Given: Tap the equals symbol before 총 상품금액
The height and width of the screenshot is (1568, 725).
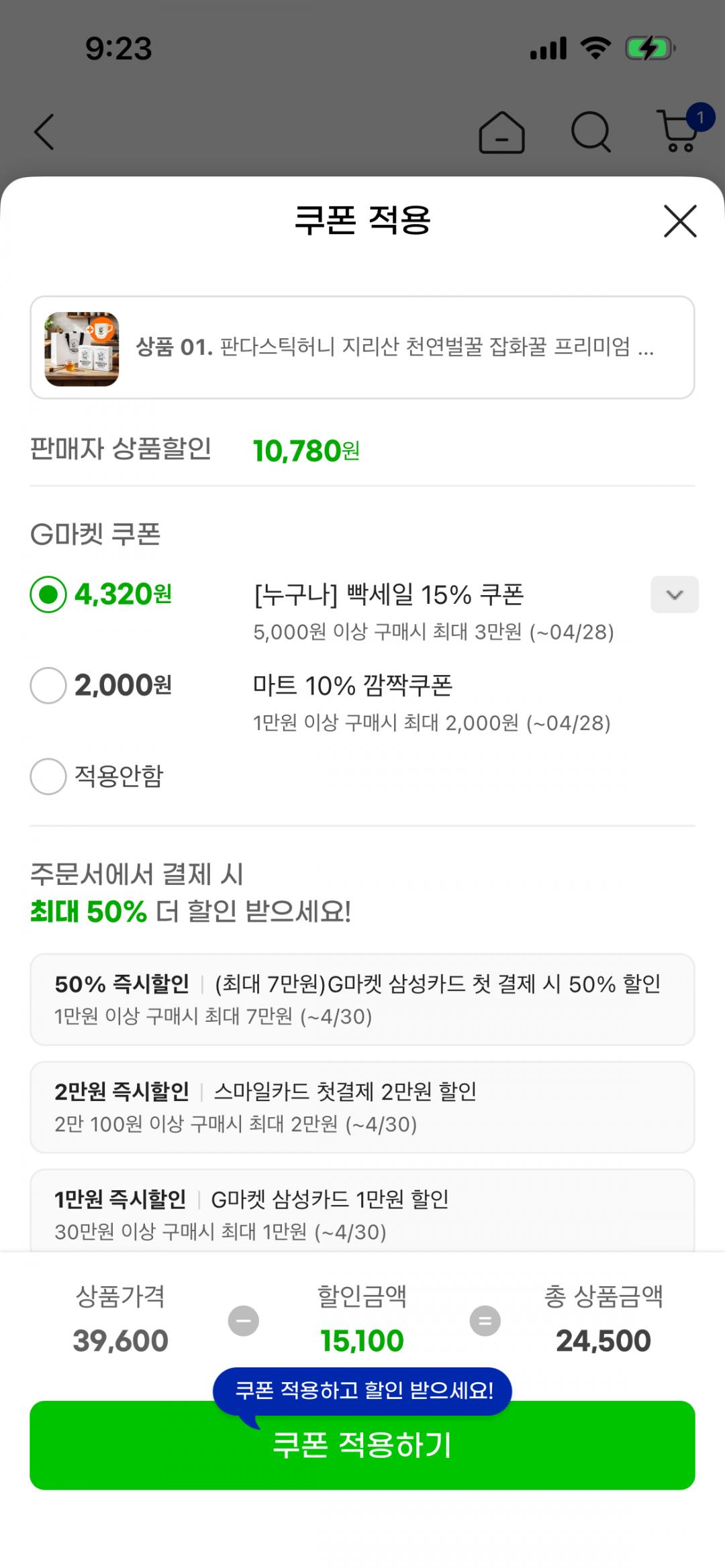Looking at the screenshot, I should point(485,1320).
